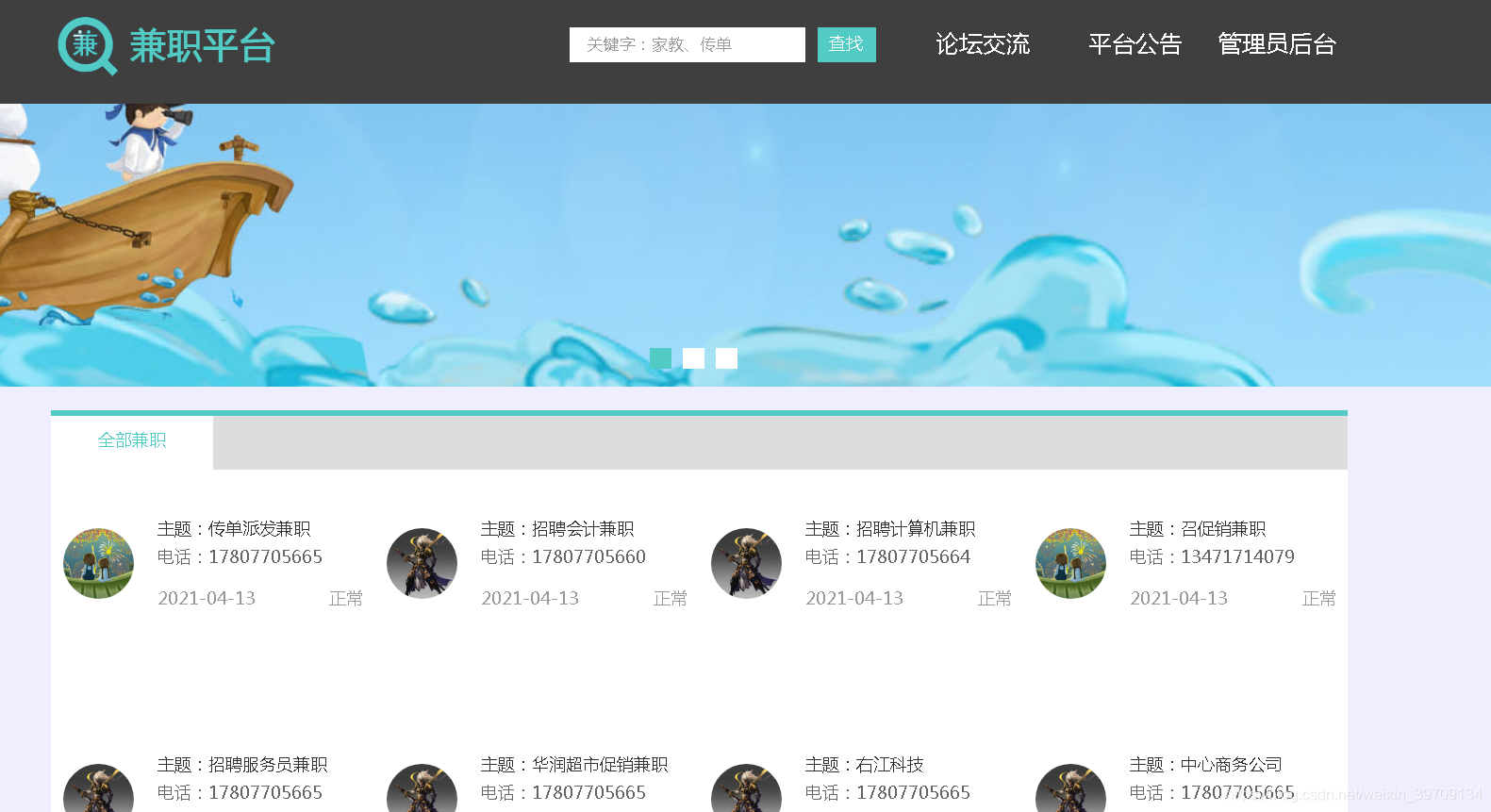This screenshot has height=812, width=1491.
Task: Click 正常 status of 召促销兼职
Action: click(1319, 599)
